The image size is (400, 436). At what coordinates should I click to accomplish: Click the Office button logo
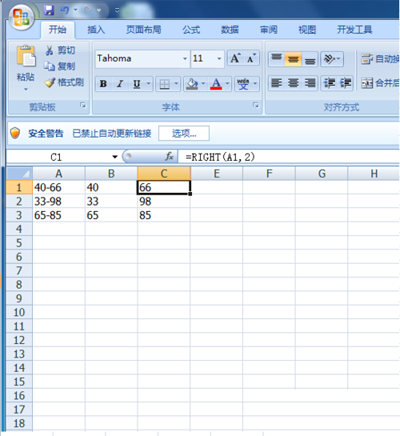pyautogui.click(x=22, y=17)
